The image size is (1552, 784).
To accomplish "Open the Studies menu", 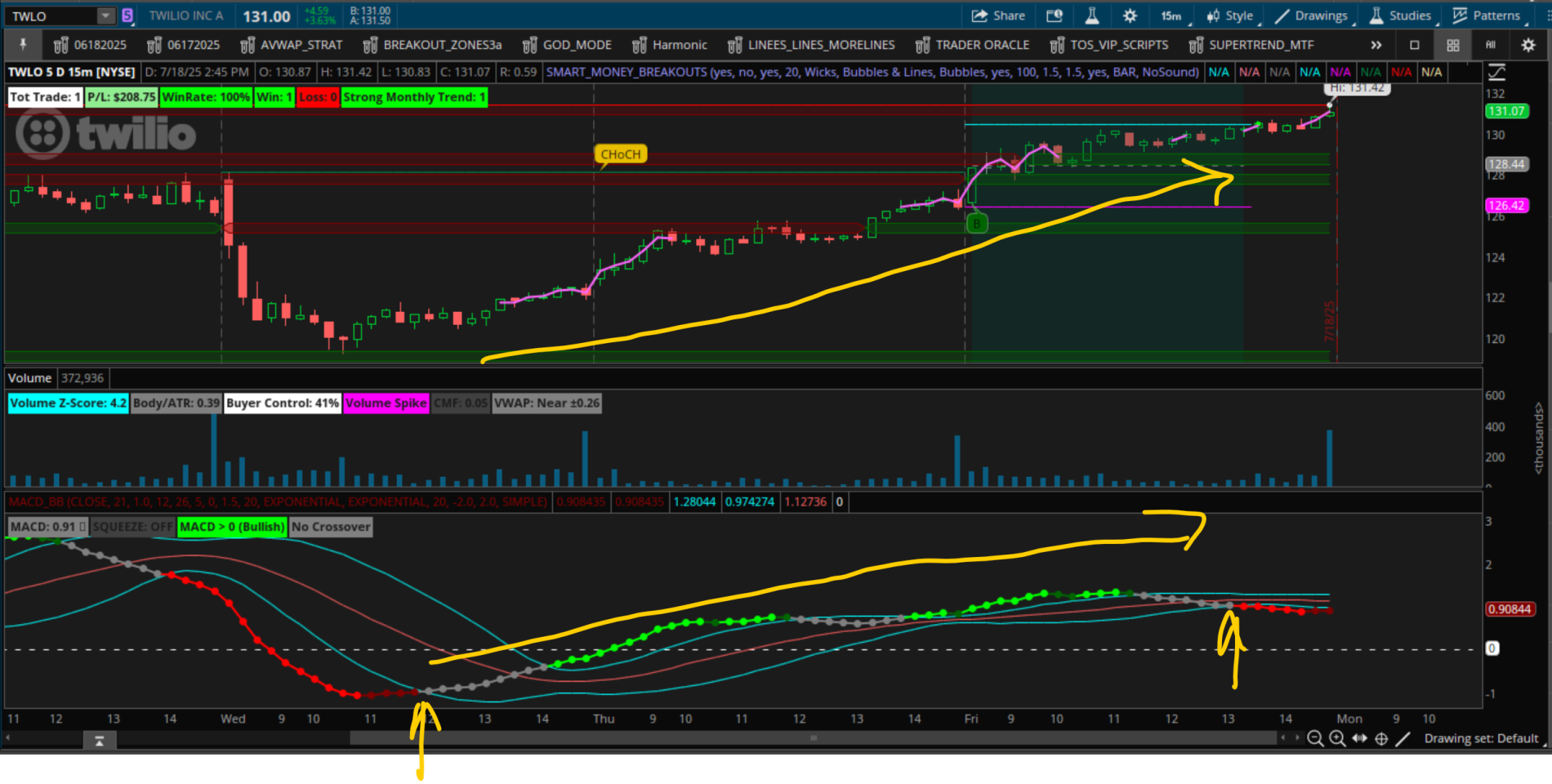I will pos(1402,16).
